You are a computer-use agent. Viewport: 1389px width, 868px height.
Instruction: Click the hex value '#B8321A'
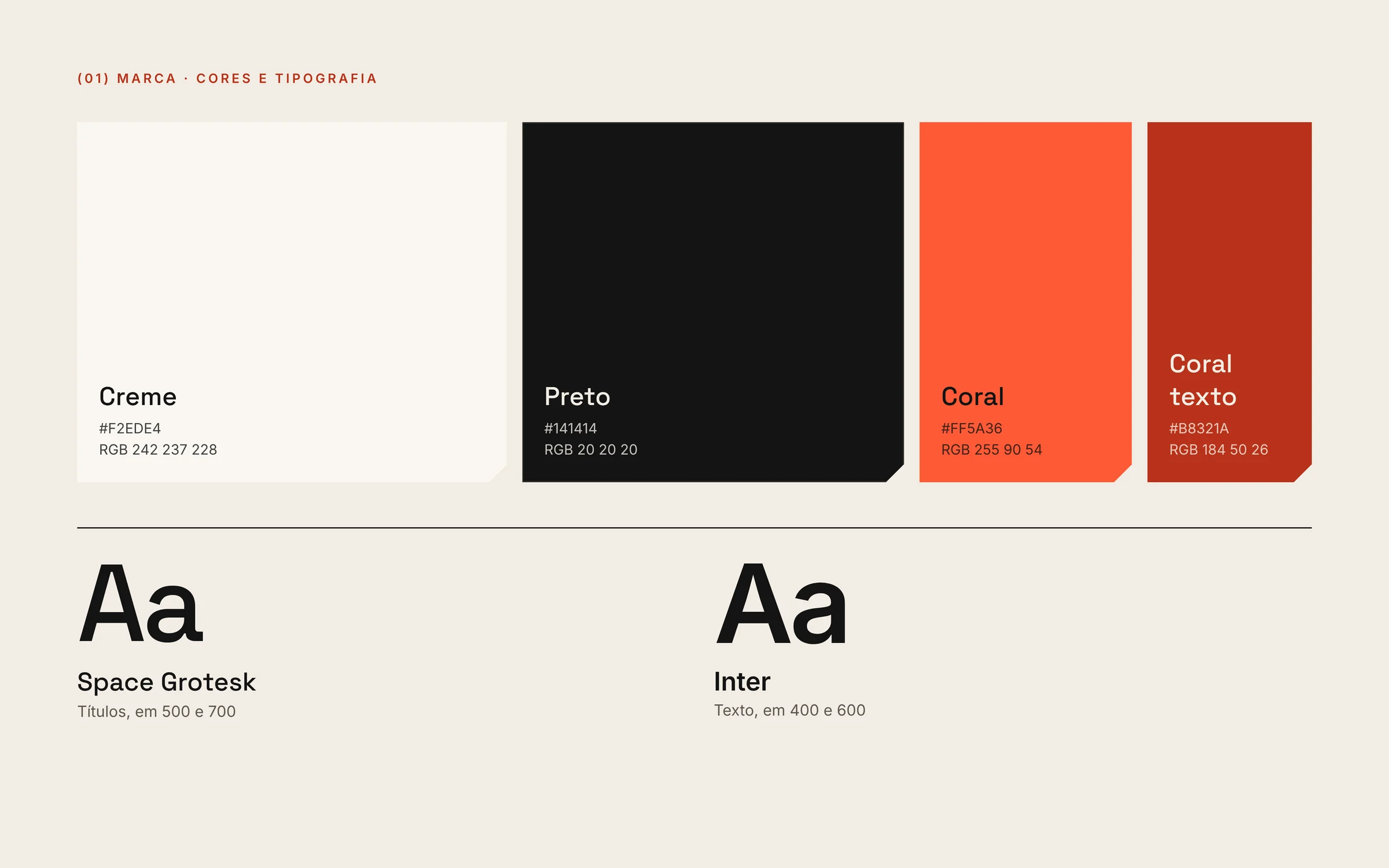point(1199,428)
